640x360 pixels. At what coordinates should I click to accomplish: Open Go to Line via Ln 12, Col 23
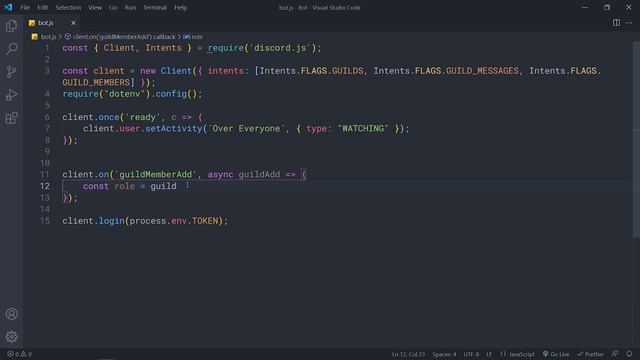tap(408, 354)
